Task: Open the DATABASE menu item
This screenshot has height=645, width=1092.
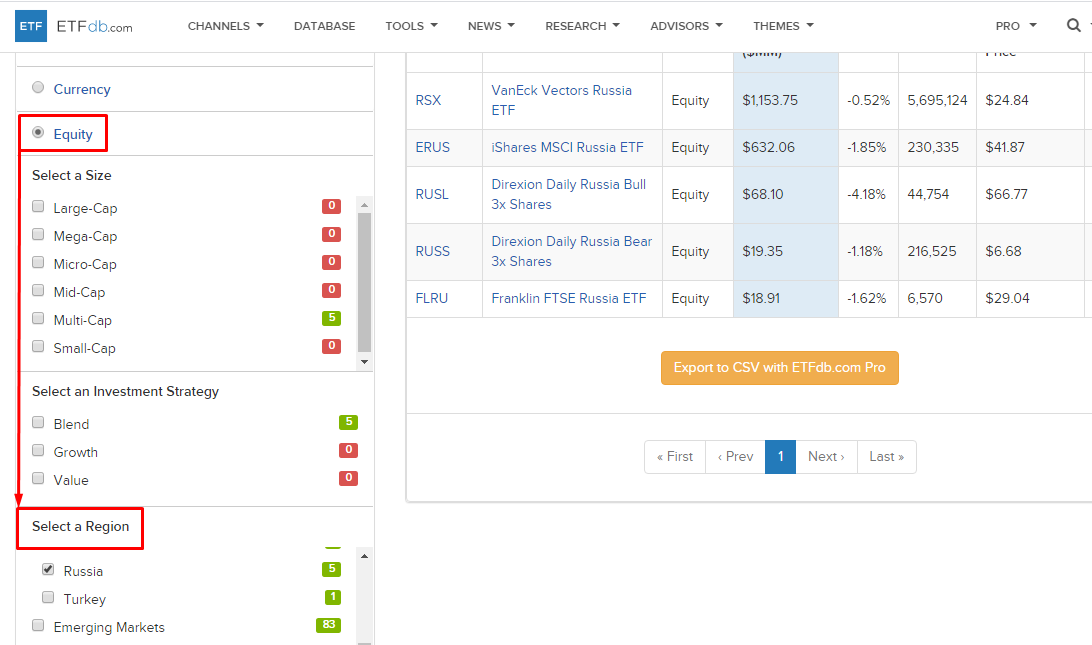Action: [325, 26]
